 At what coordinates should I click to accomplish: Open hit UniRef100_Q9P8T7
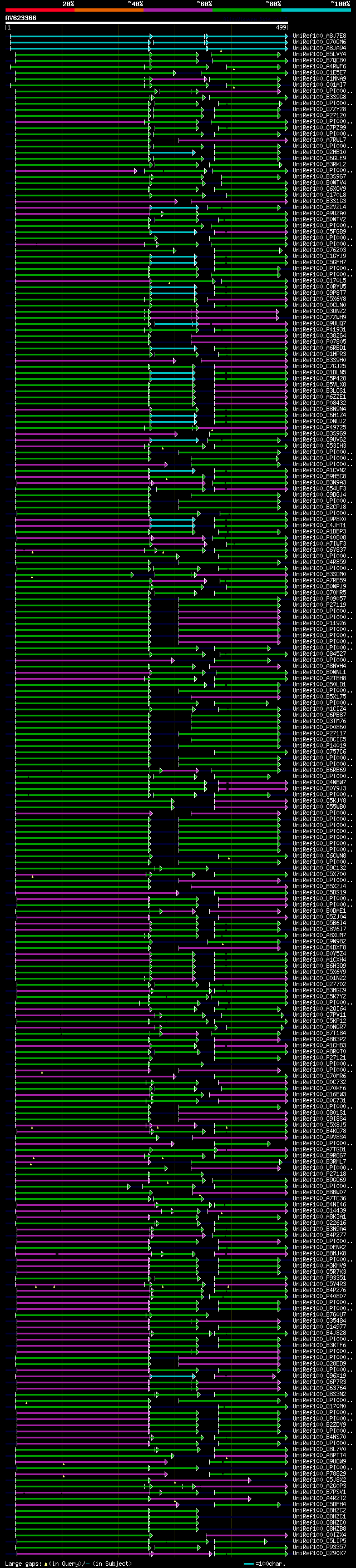tap(319, 293)
